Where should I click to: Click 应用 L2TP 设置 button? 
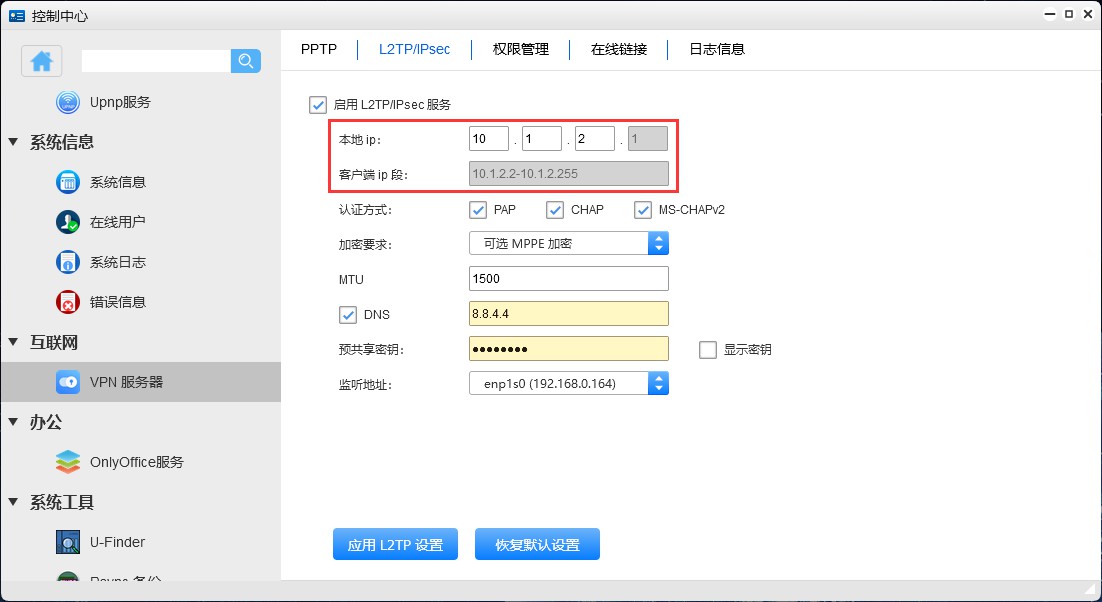click(x=395, y=545)
